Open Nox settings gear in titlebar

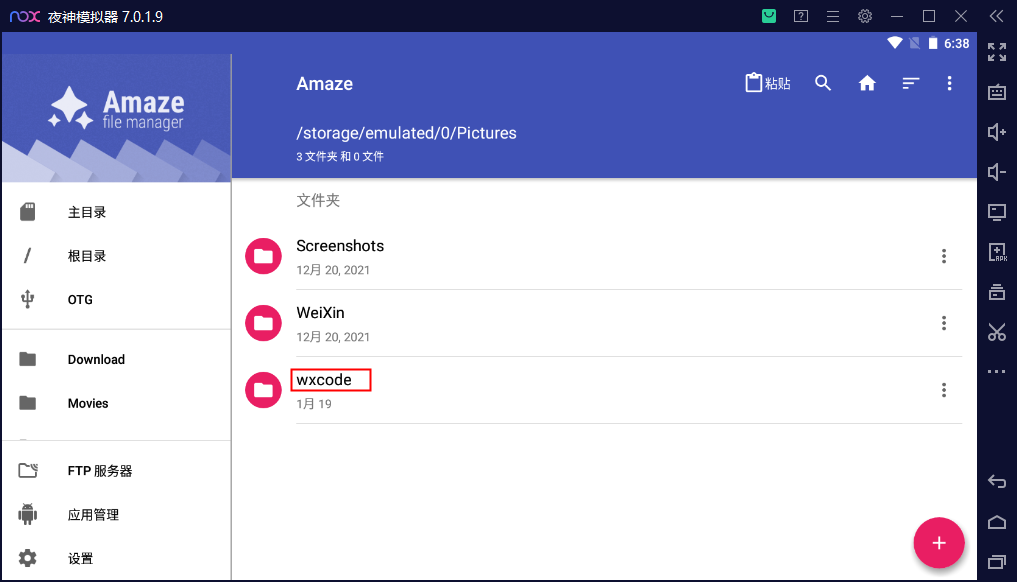[865, 16]
